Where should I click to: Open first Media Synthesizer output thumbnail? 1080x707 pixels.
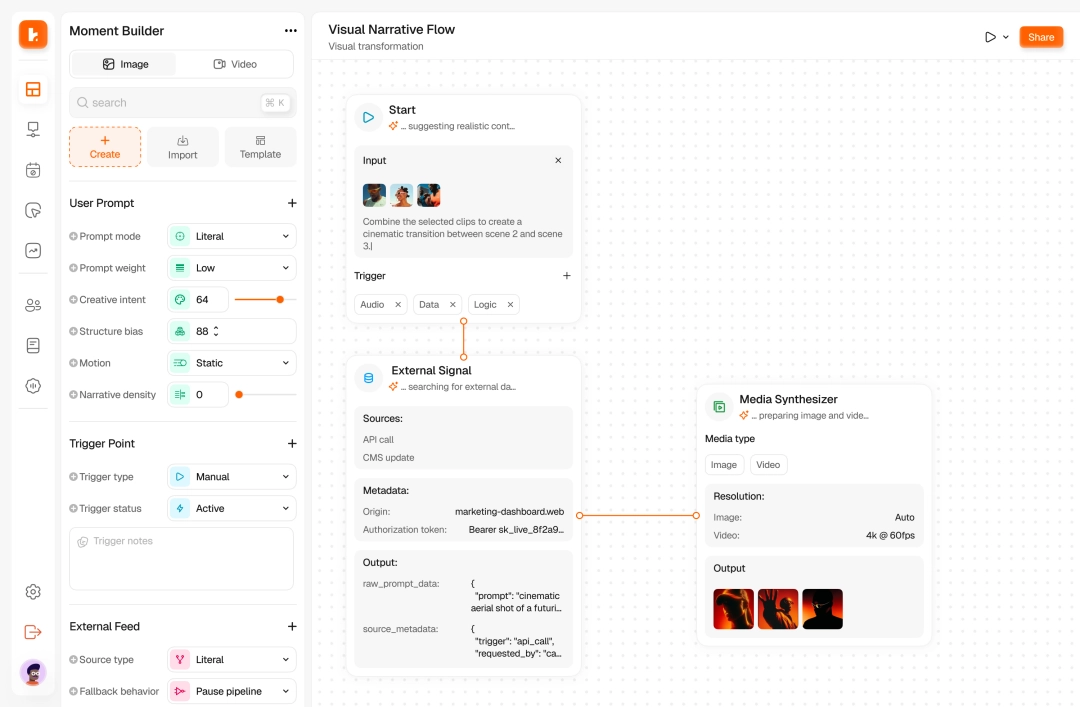tap(734, 609)
